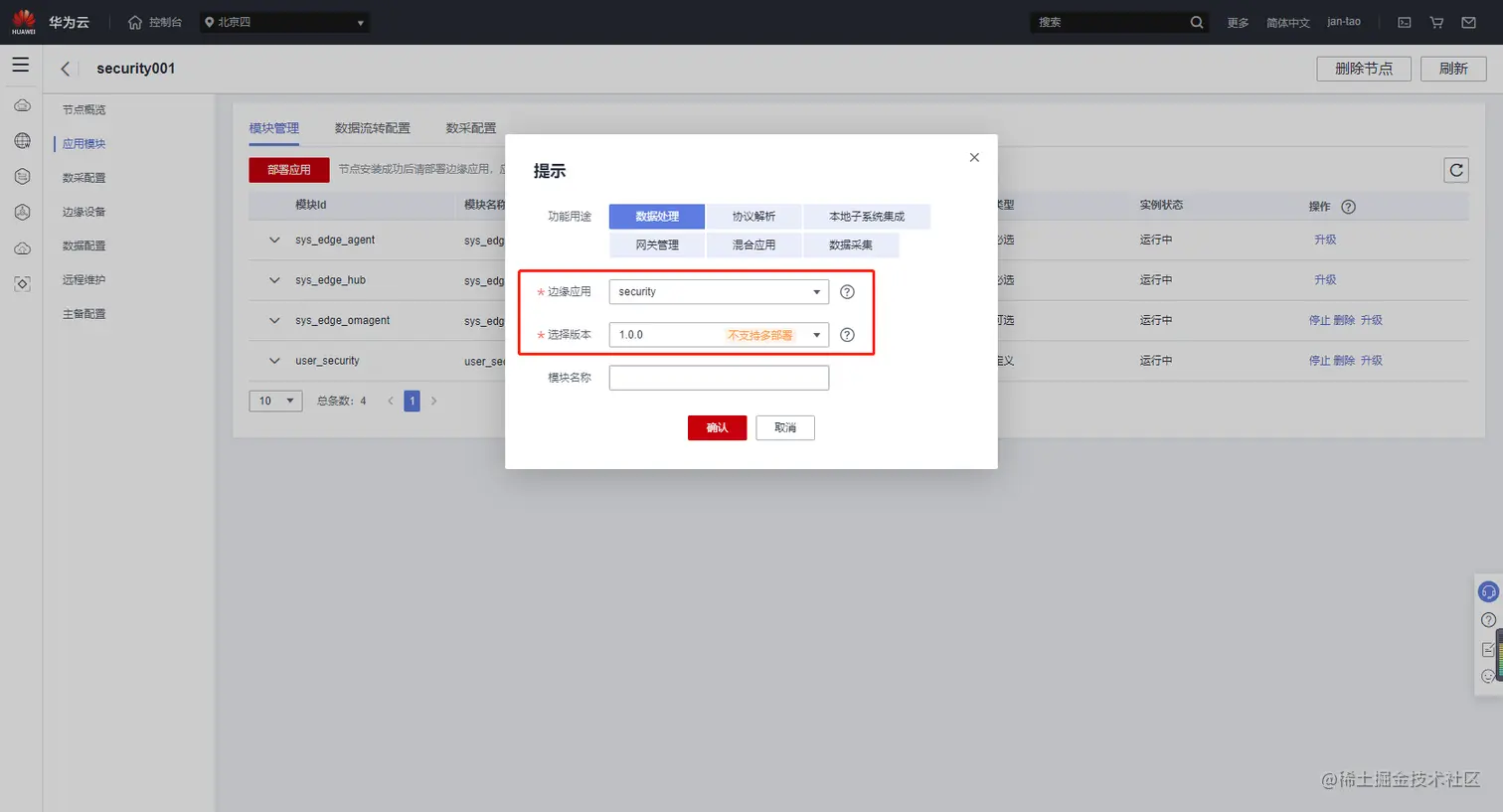This screenshot has height=812, width=1503.
Task: Open the customer service headset widget
Action: tap(1488, 592)
